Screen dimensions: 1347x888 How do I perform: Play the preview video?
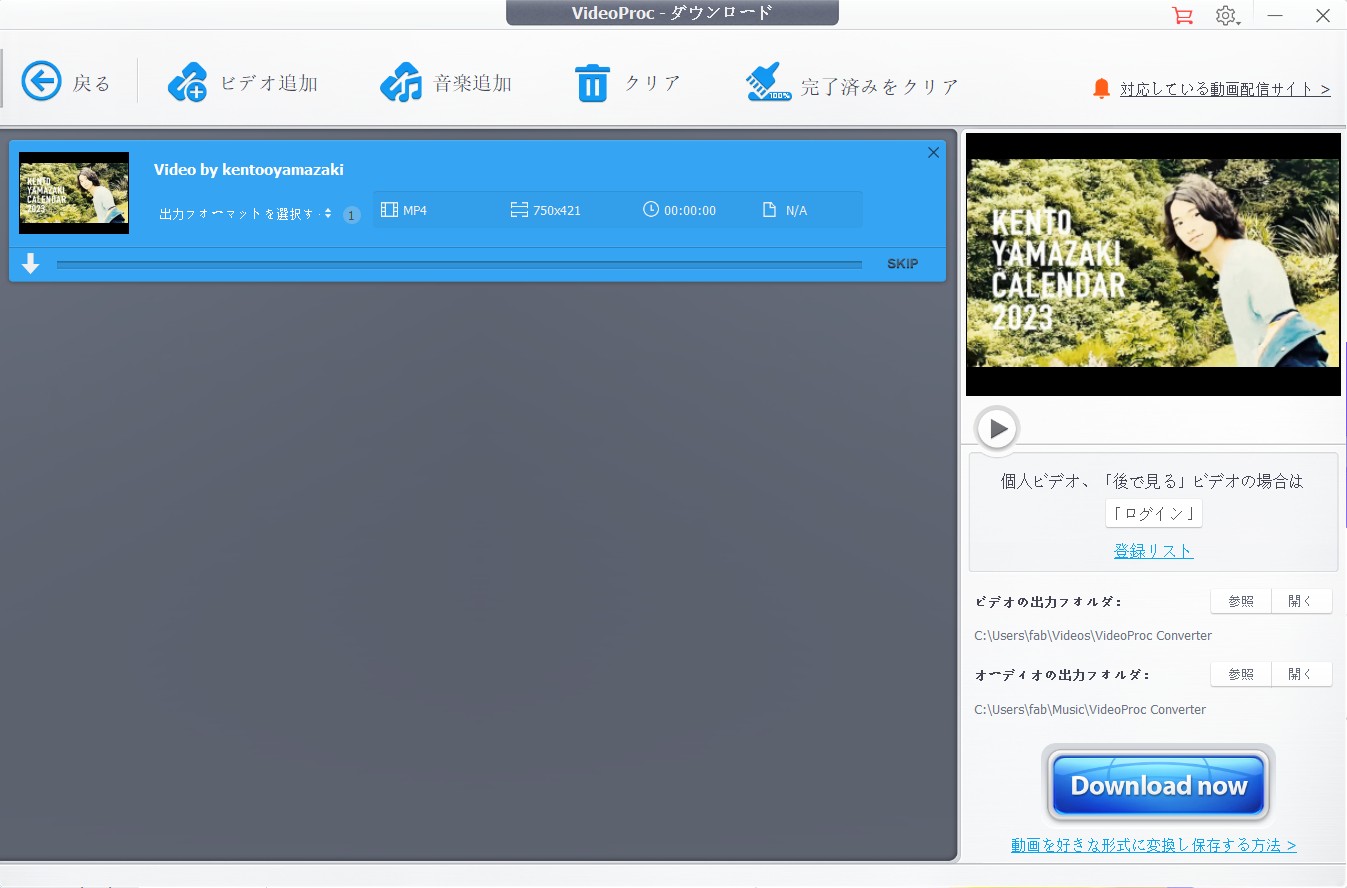[997, 429]
